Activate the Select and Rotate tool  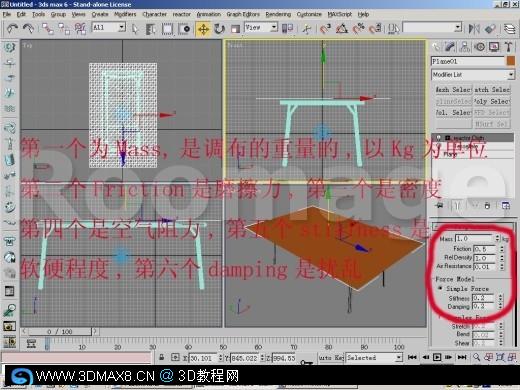(x=219, y=29)
